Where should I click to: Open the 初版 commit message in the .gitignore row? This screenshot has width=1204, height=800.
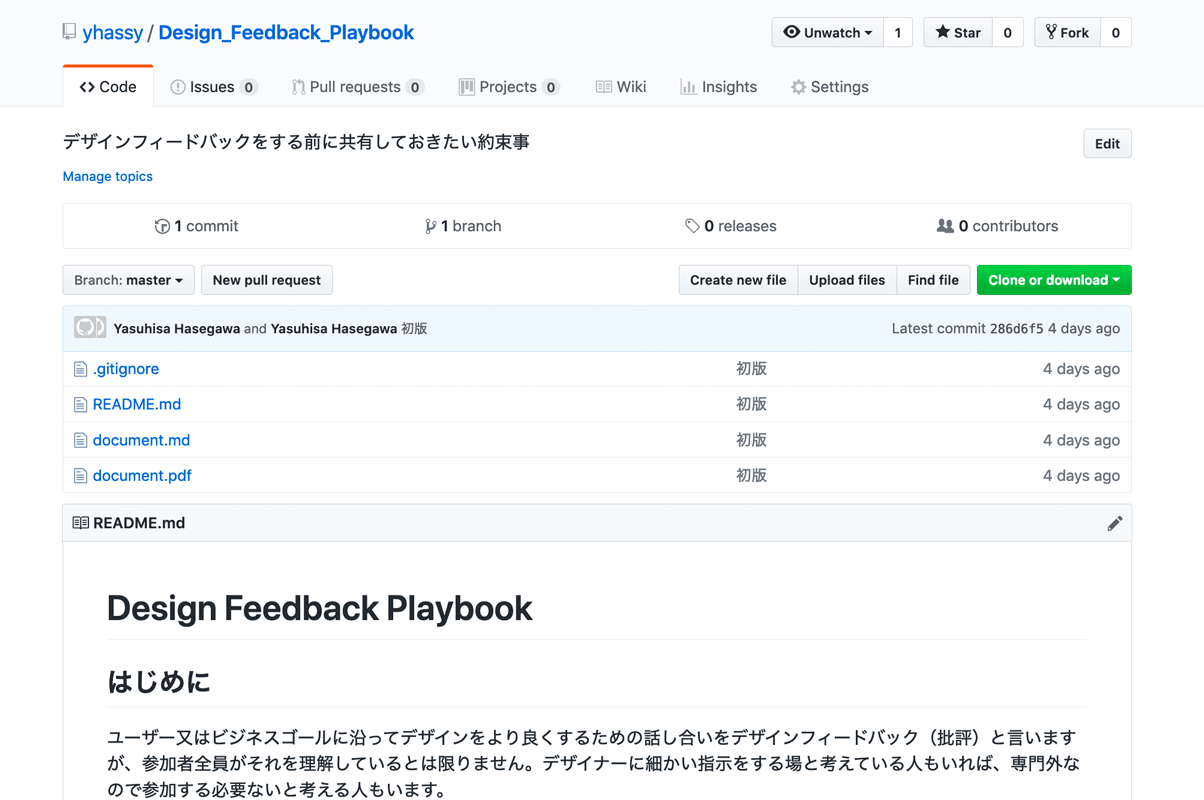pos(751,369)
